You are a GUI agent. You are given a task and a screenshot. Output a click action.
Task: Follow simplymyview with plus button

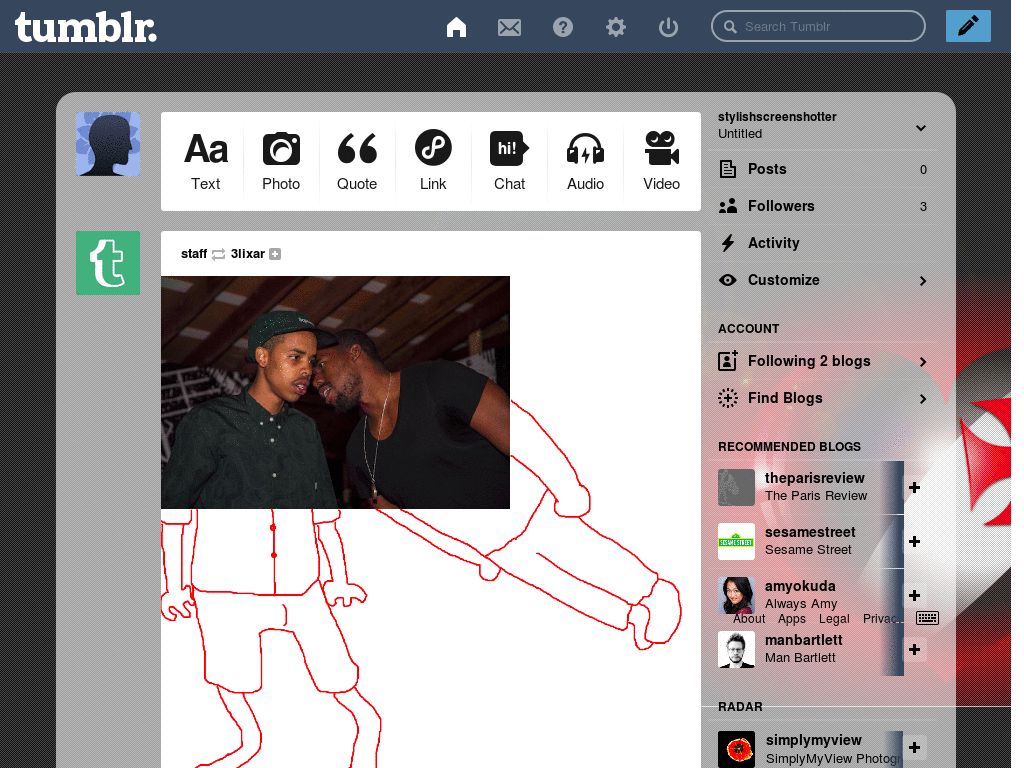[914, 748]
